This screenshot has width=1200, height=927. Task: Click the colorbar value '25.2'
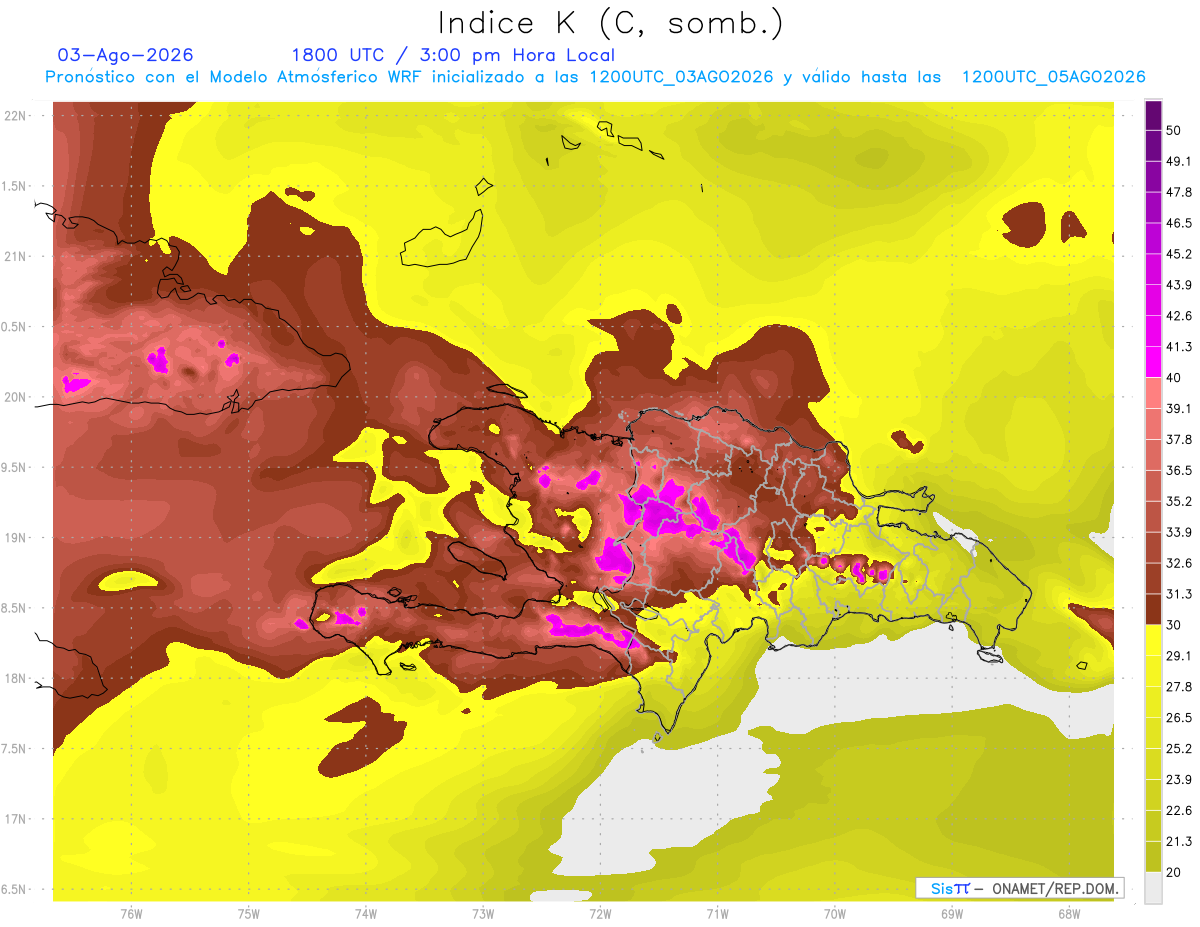coord(1179,748)
